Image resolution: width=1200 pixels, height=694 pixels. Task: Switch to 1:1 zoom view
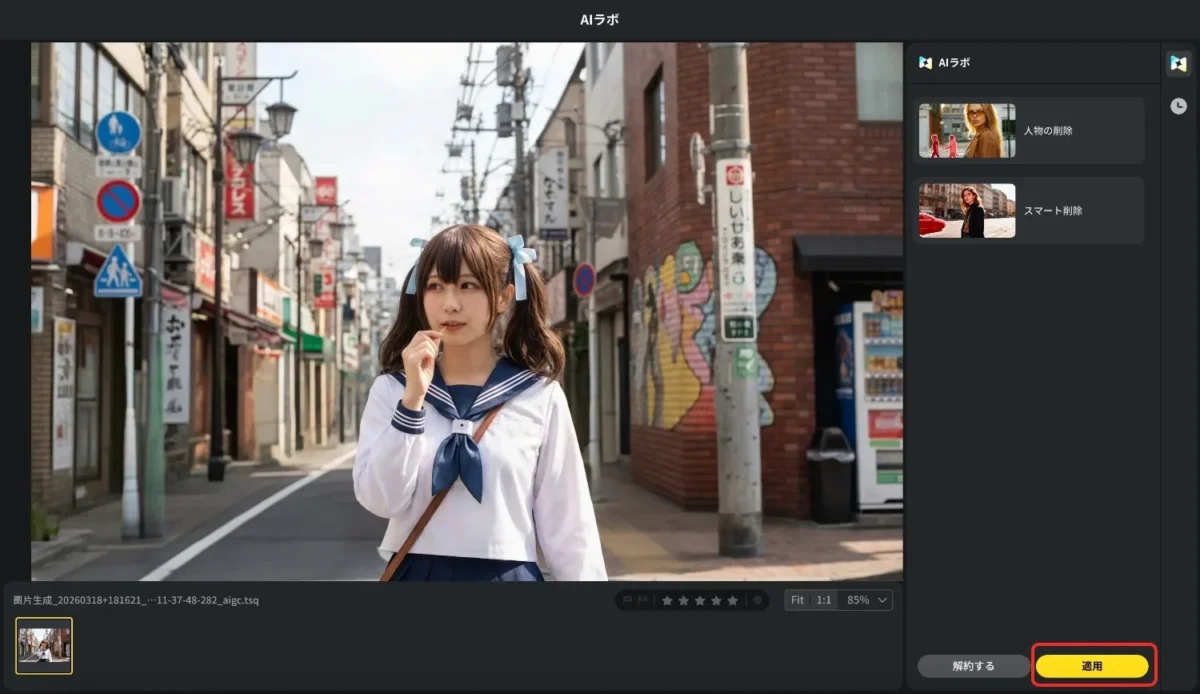[x=824, y=600]
